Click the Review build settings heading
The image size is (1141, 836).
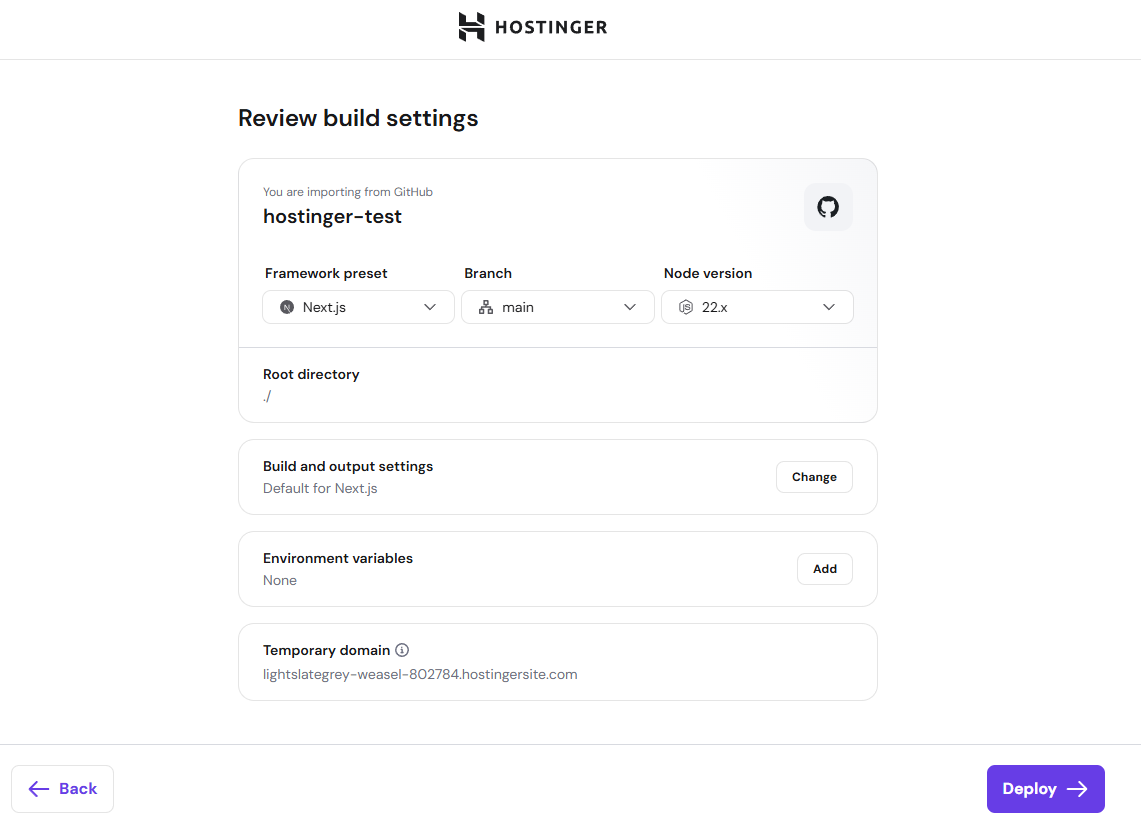tap(358, 118)
